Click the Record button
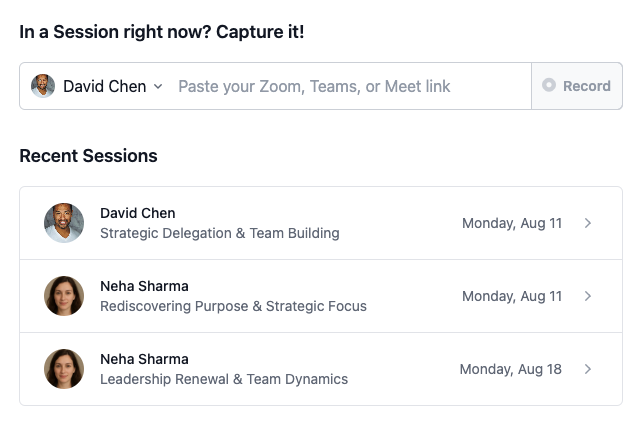 pyautogui.click(x=577, y=86)
